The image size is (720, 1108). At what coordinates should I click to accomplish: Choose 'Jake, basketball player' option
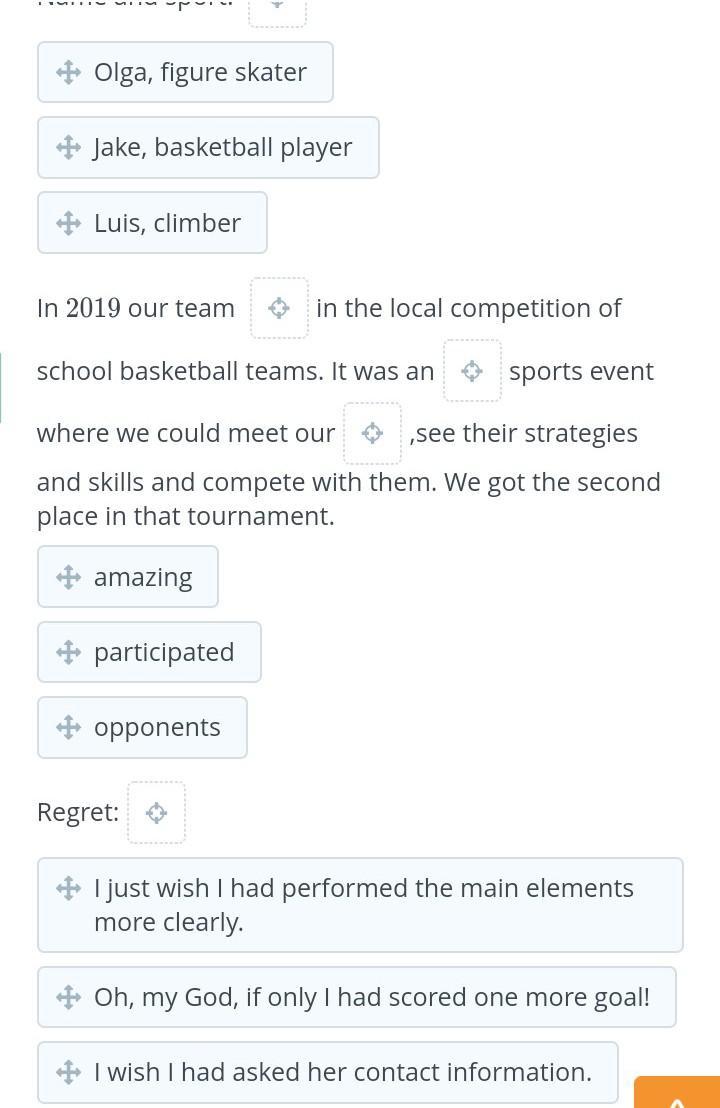[x=222, y=147]
